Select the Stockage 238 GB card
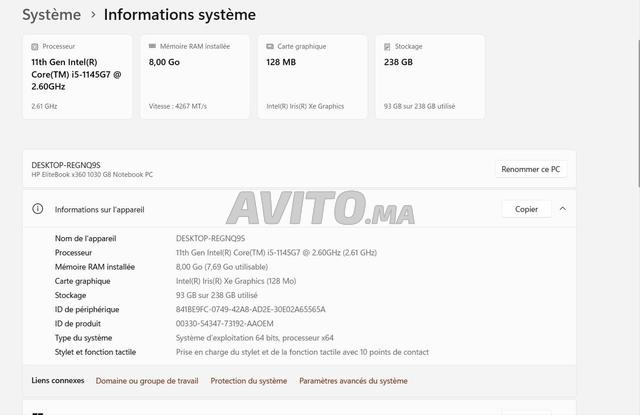This screenshot has height=415, width=640. 430,77
